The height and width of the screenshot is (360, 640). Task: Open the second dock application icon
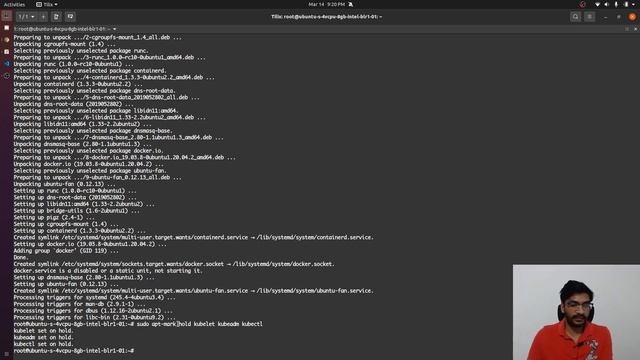tap(7, 28)
